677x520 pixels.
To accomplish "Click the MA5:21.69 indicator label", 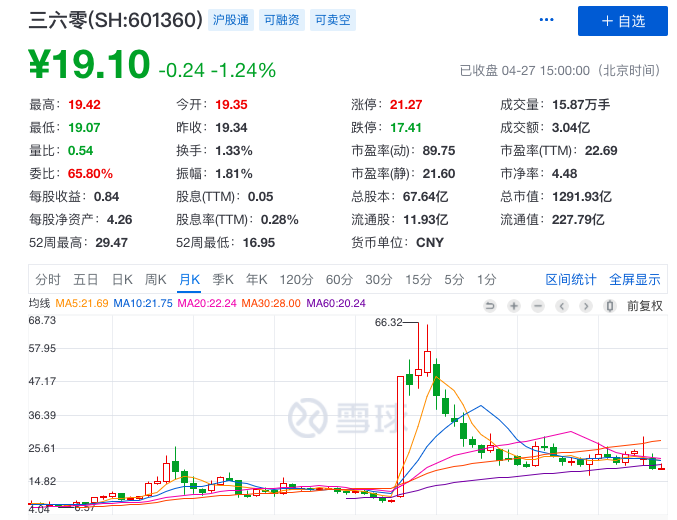I will coord(82,303).
